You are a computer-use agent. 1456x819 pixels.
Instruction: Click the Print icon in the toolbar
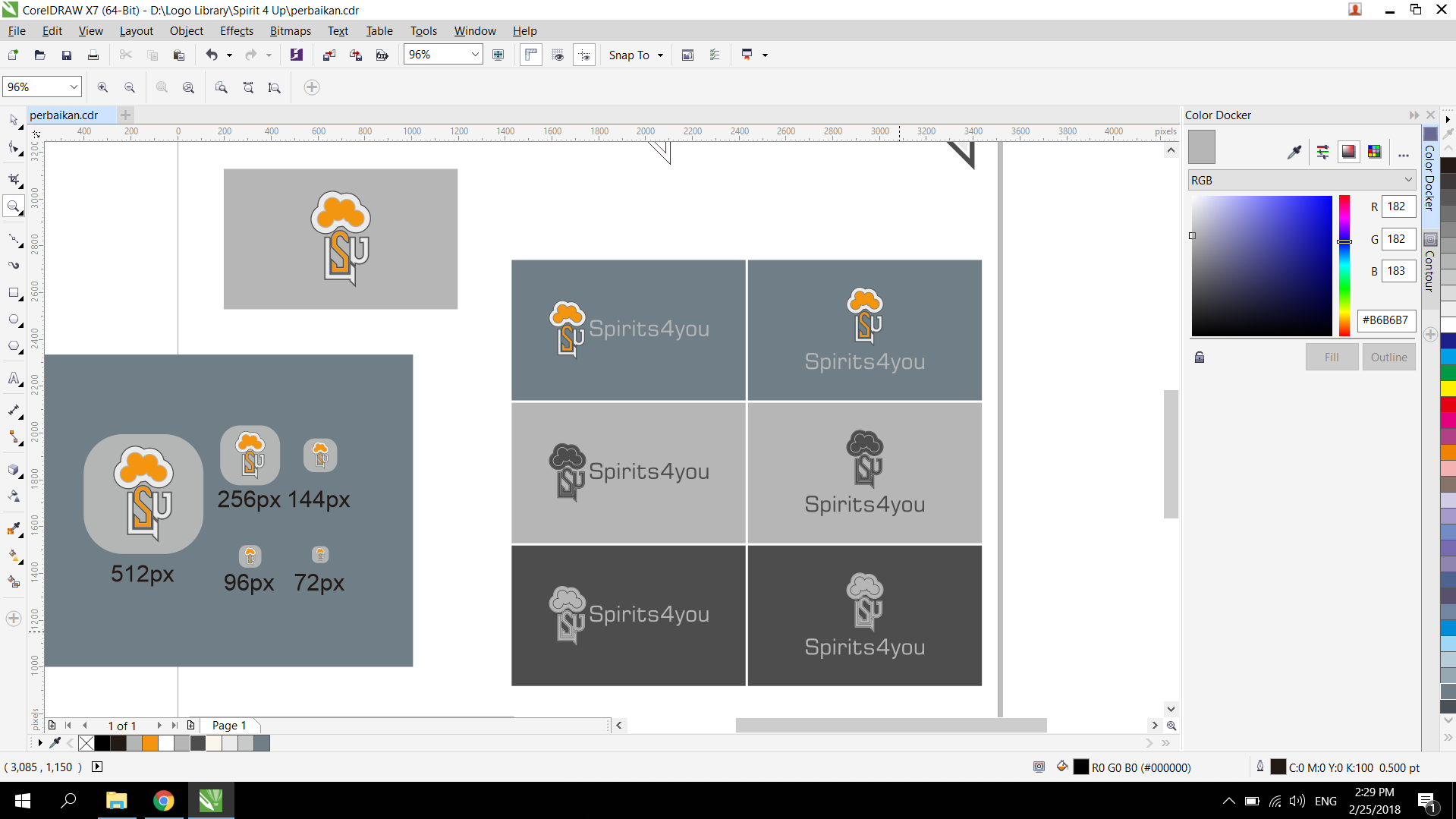point(93,55)
